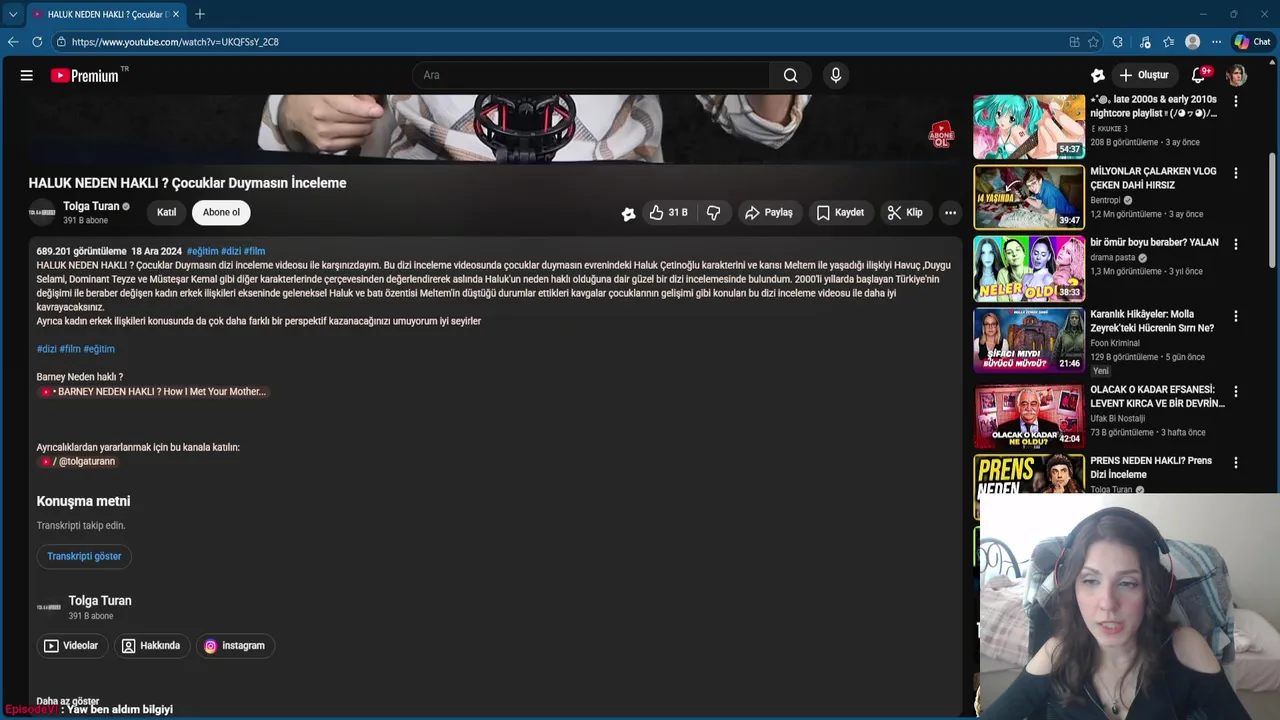Open the media control music icon

[x=1145, y=42]
